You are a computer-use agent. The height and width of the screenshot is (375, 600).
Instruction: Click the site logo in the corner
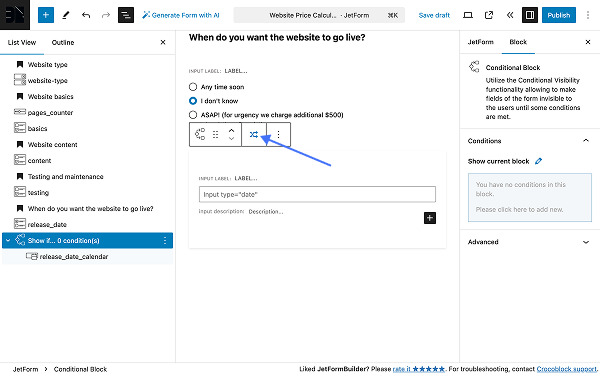(15, 15)
